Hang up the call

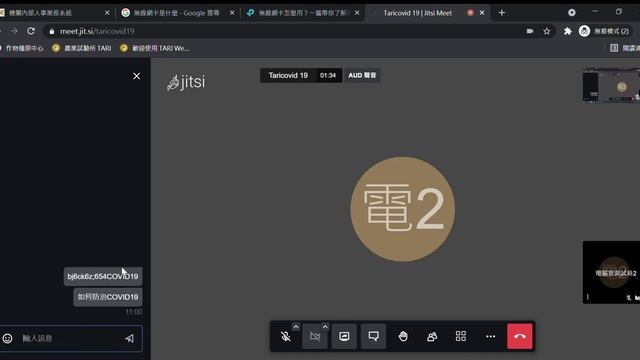520,336
